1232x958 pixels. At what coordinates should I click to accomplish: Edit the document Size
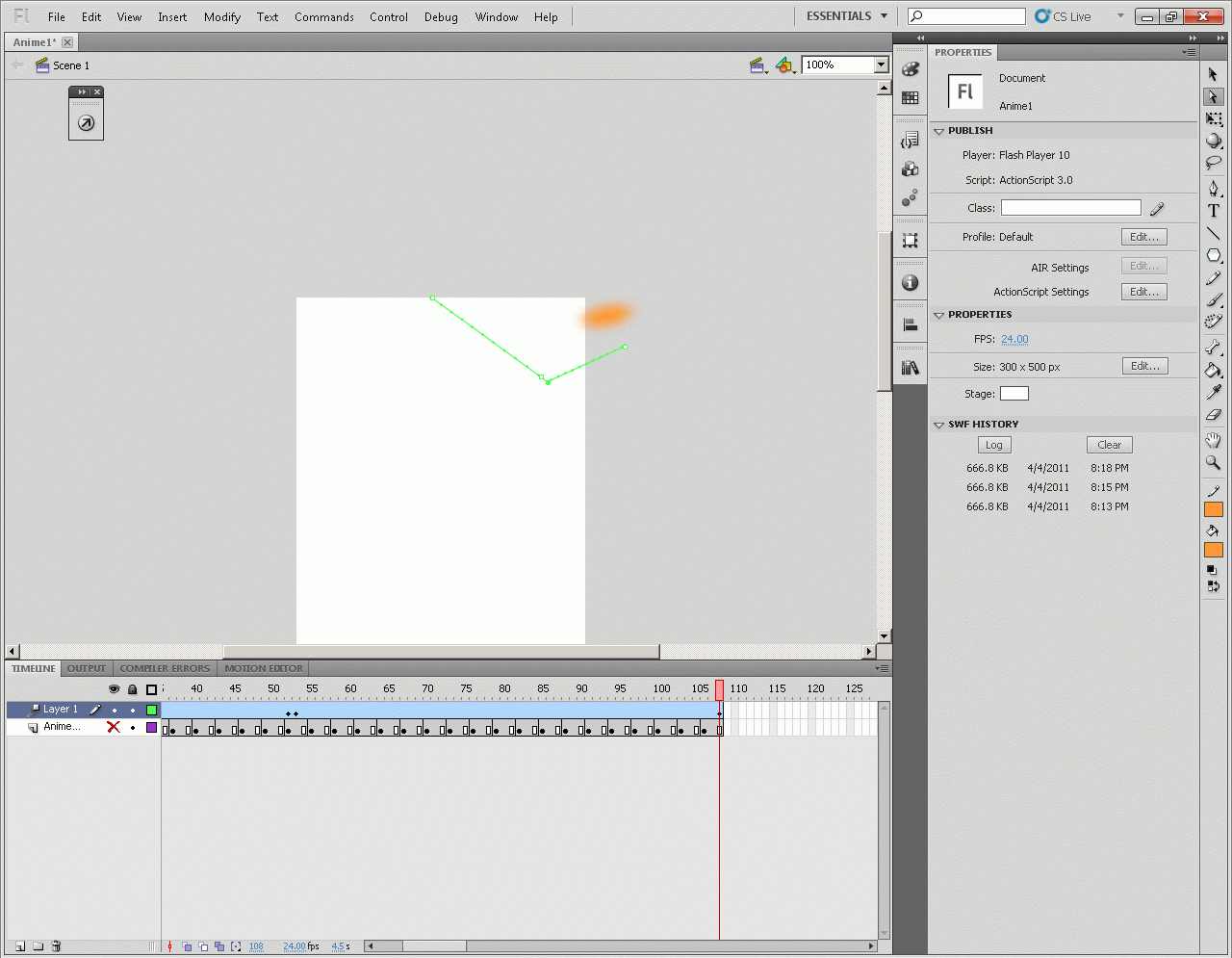pos(1145,366)
